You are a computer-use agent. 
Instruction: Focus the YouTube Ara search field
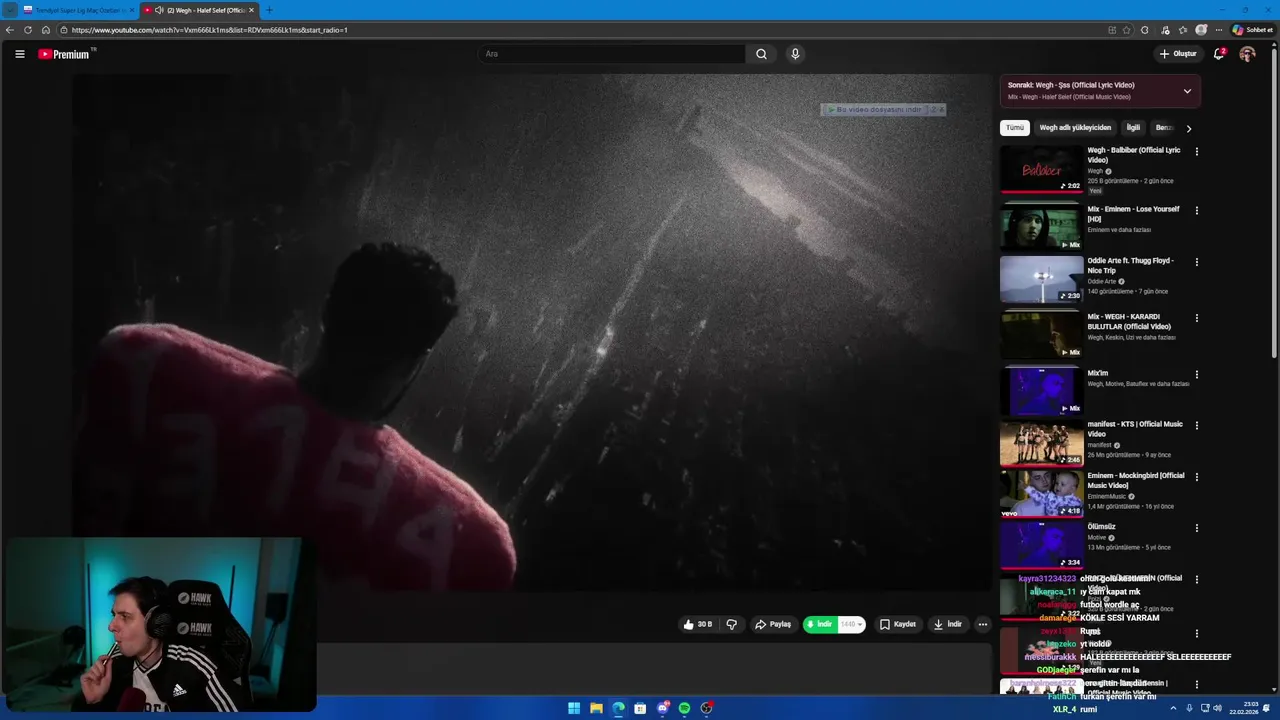(612, 54)
